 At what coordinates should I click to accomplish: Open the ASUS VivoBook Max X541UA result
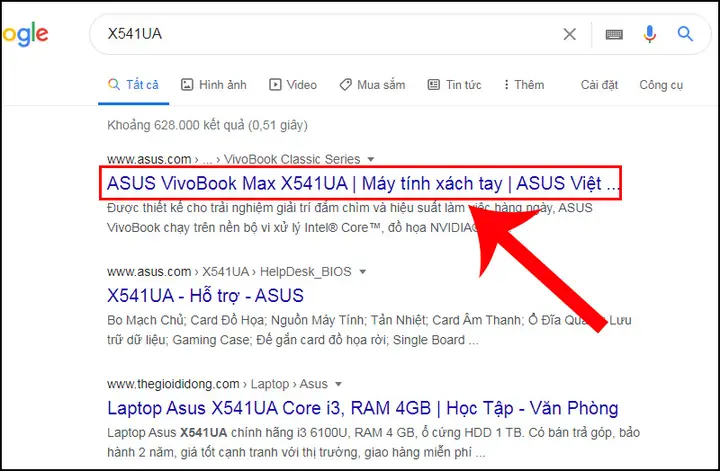click(363, 183)
